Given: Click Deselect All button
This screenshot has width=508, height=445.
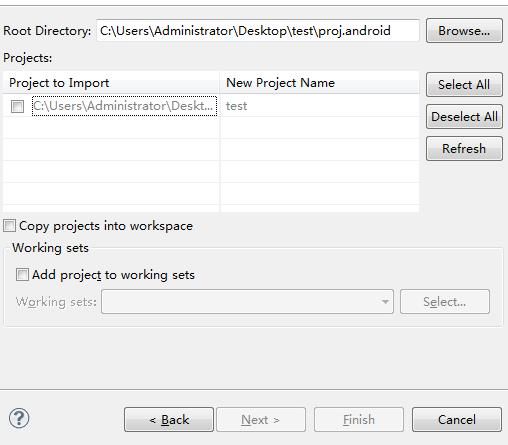Looking at the screenshot, I should tap(464, 116).
